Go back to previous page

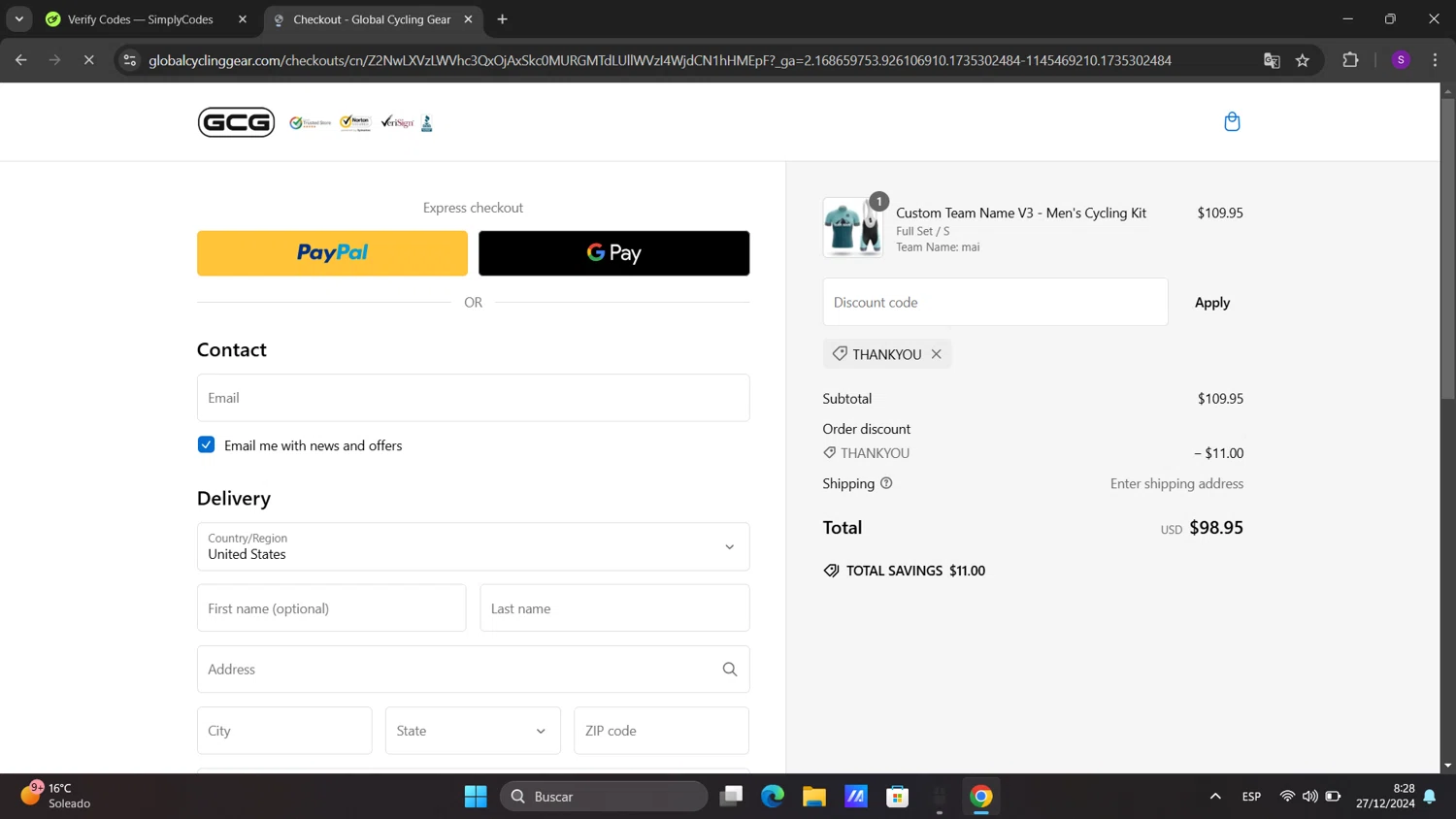pyautogui.click(x=21, y=60)
